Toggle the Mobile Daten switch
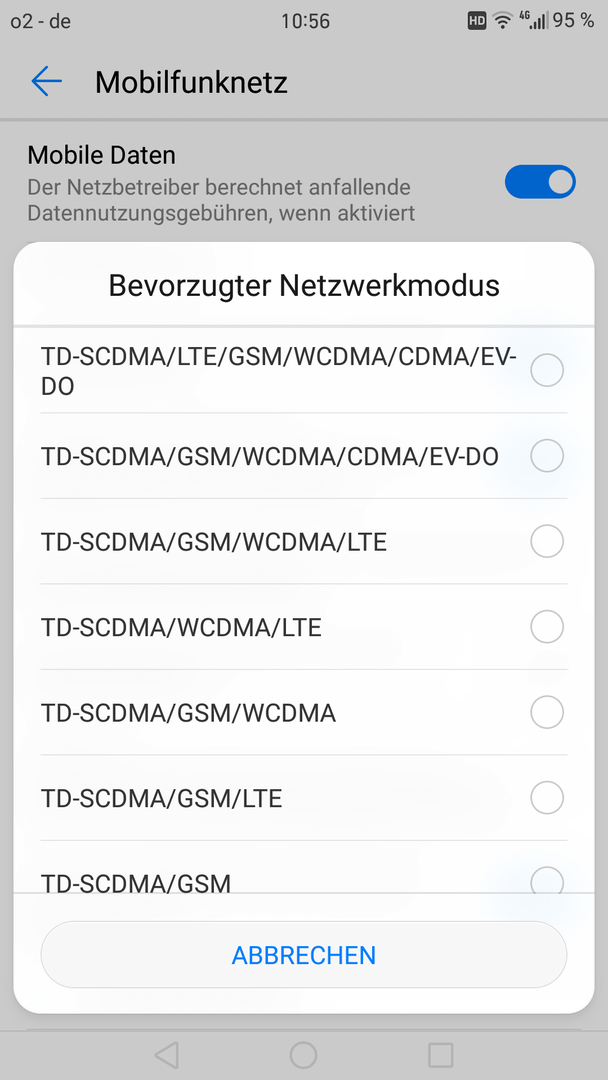Screen dimensions: 608x1080 click(x=540, y=182)
